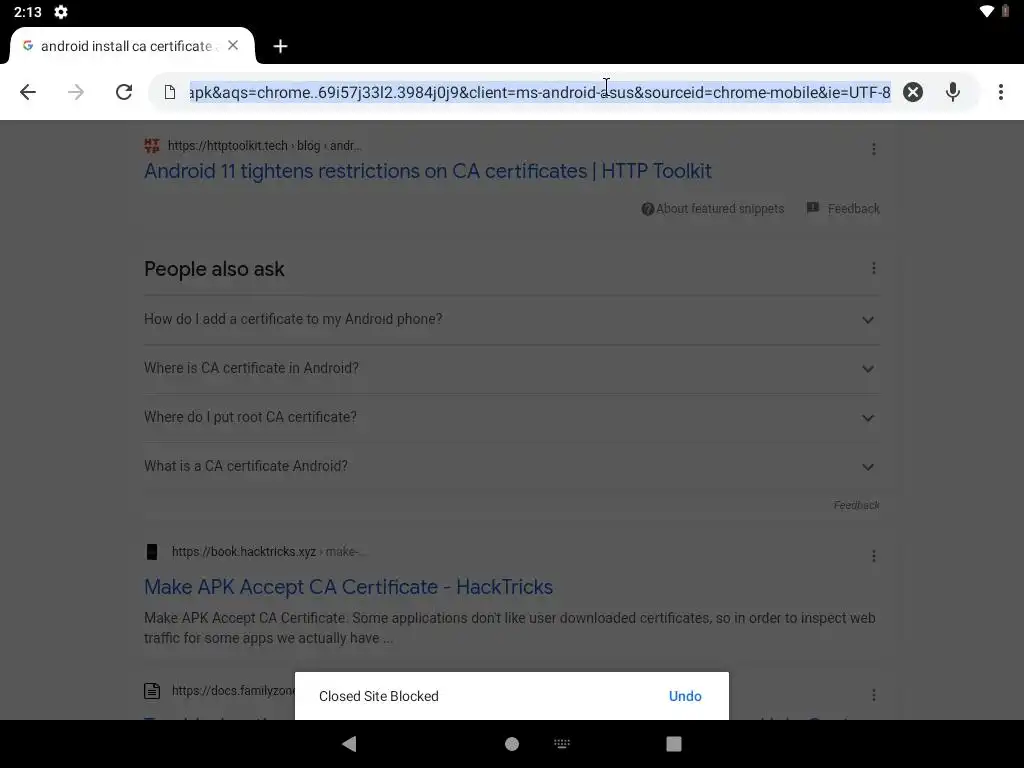
Task: Click the Feedback flag icon
Action: tap(812, 208)
